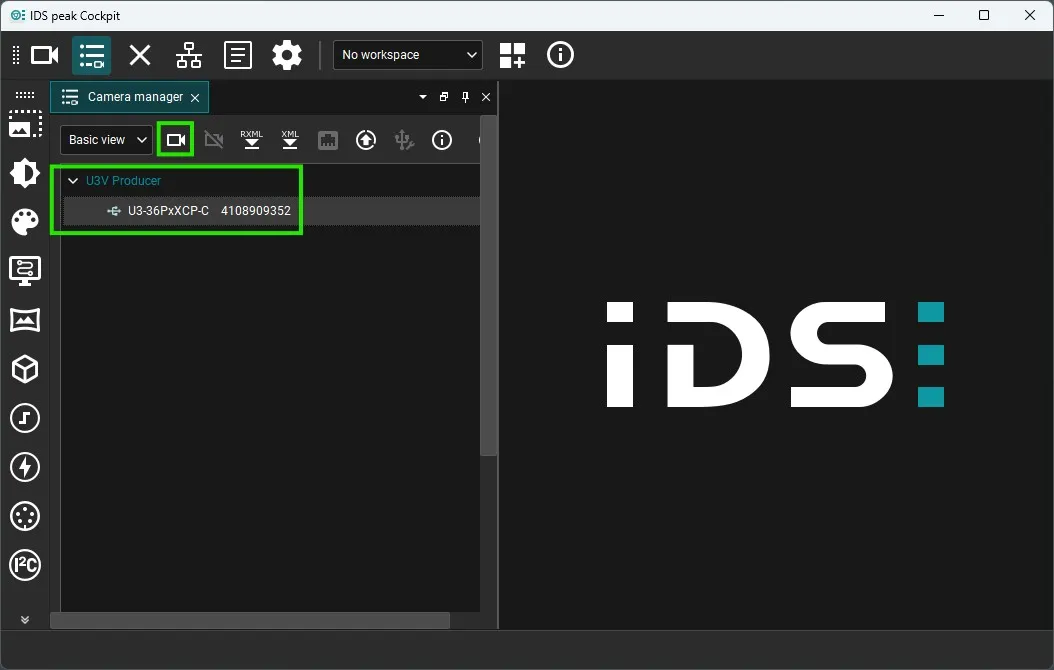Collapse the U3V Producer tree node

tap(73, 181)
